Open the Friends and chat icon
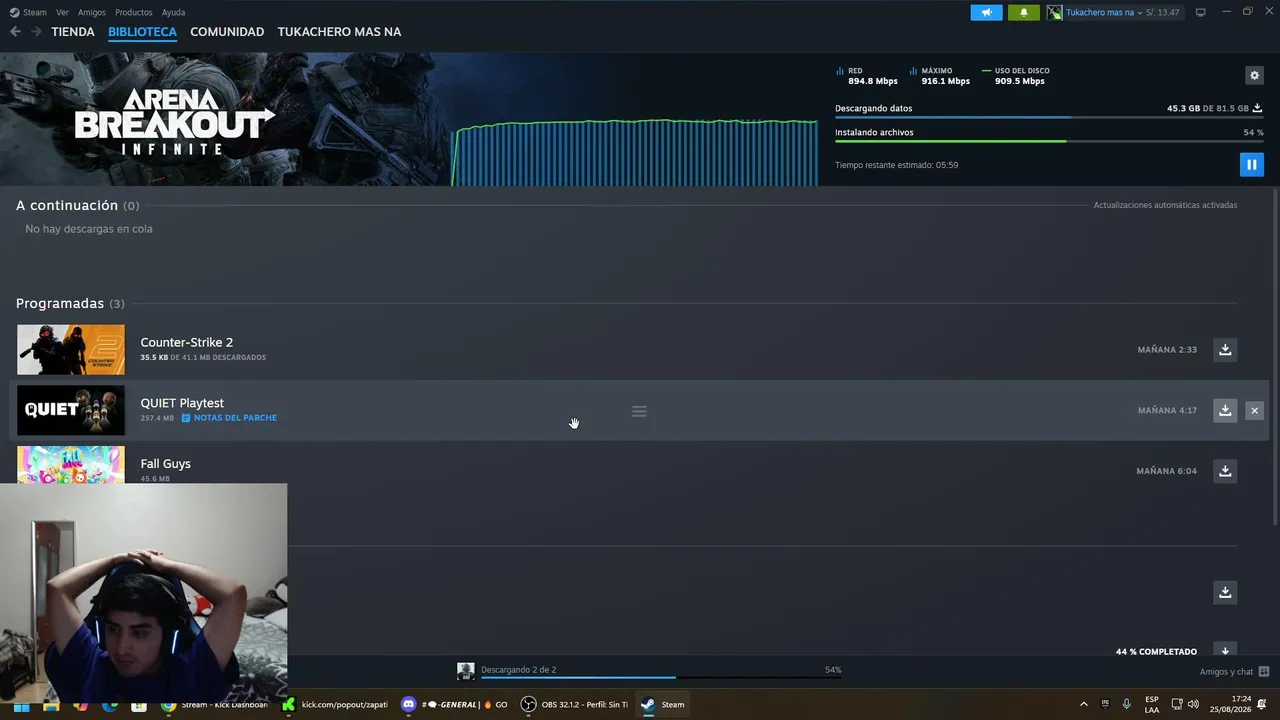1280x720 pixels. [1264, 672]
